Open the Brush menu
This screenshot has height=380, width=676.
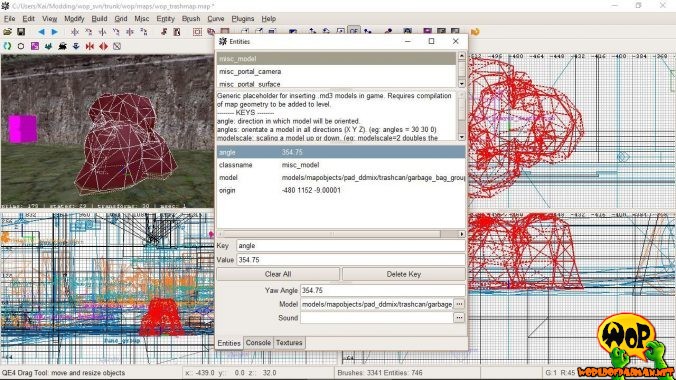(191, 19)
